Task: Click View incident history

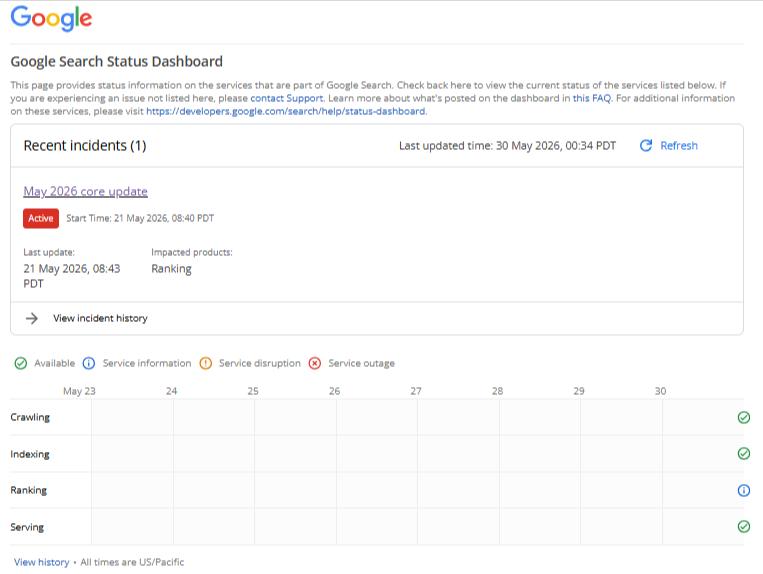Action: 100,318
